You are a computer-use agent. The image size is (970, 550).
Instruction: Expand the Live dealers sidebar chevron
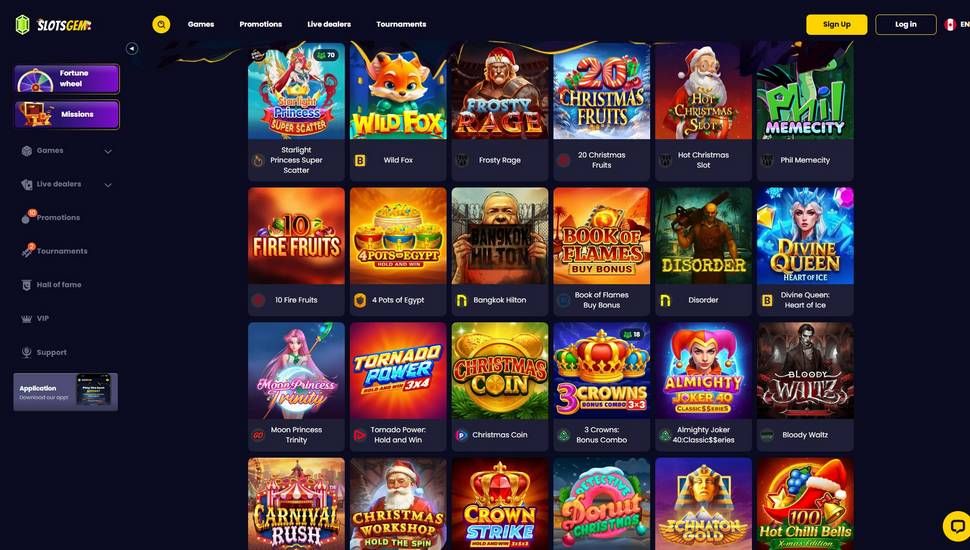pyautogui.click(x=108, y=184)
